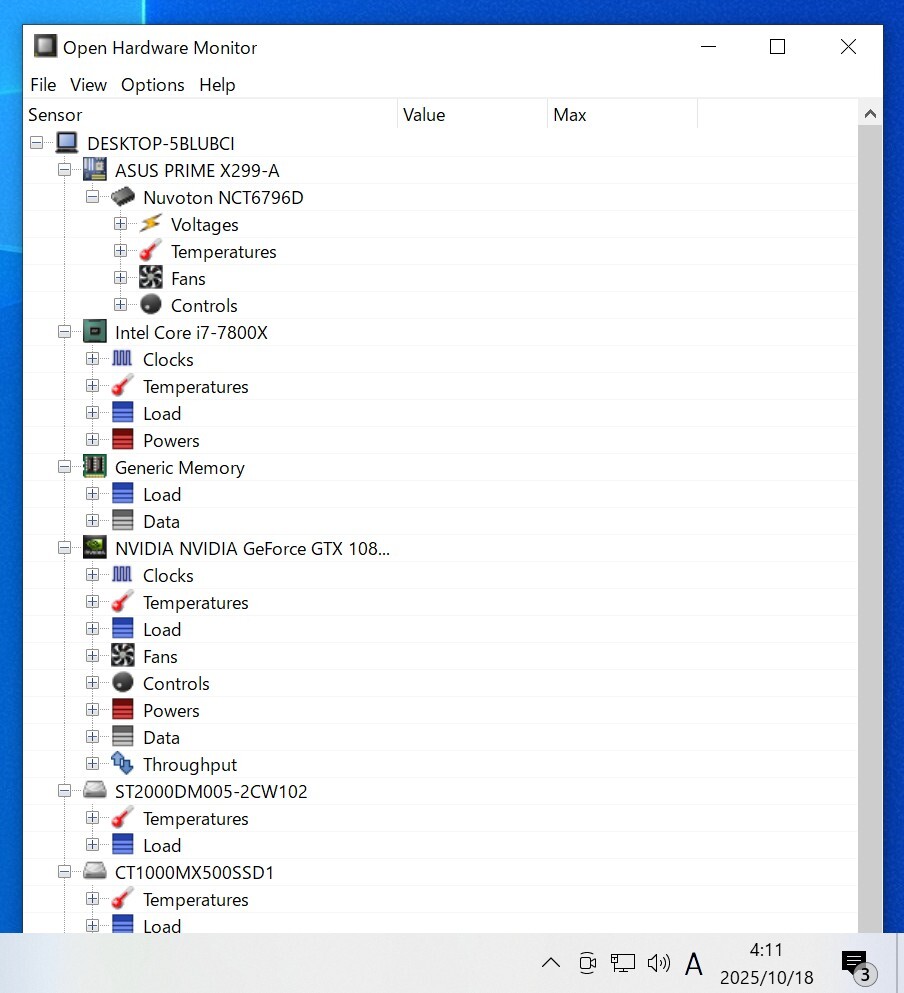The image size is (904, 993).
Task: Click the NVIDIA GeForce GPU icon
Action: click(x=94, y=548)
